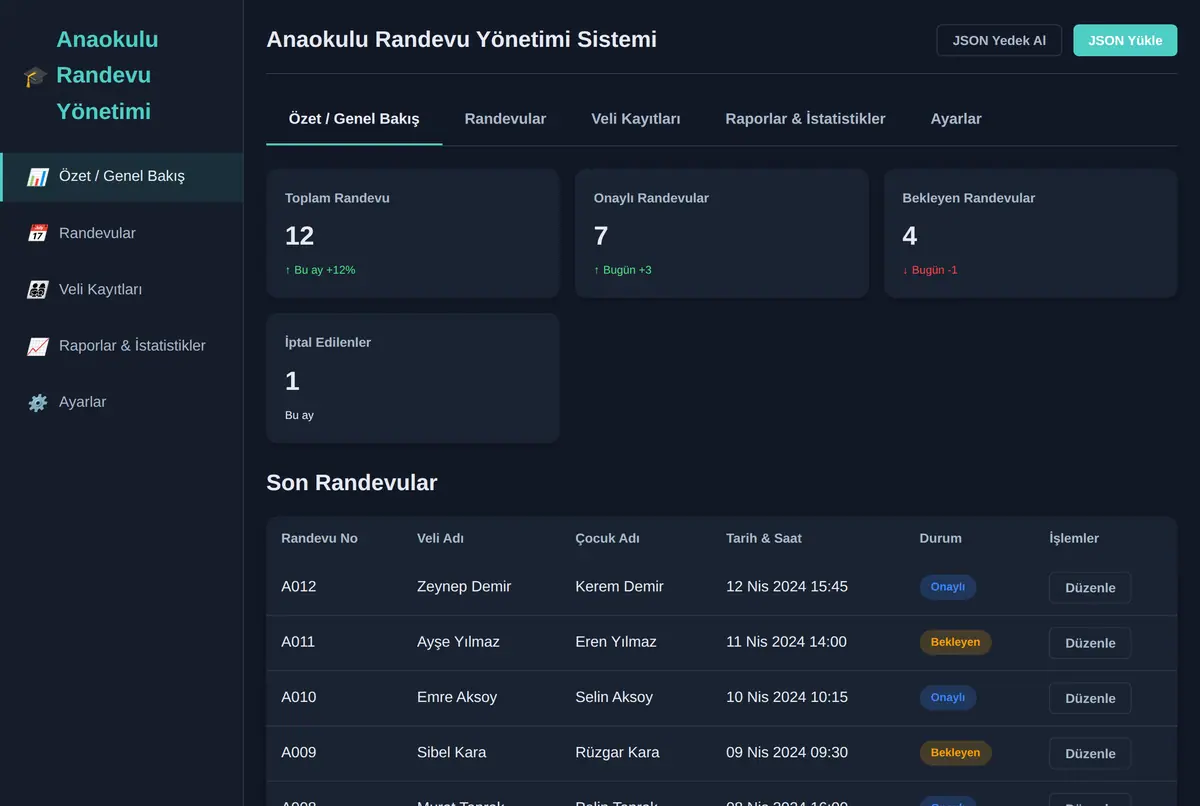Click the Durum column header
Viewport: 1200px width, 806px height.
(x=940, y=538)
